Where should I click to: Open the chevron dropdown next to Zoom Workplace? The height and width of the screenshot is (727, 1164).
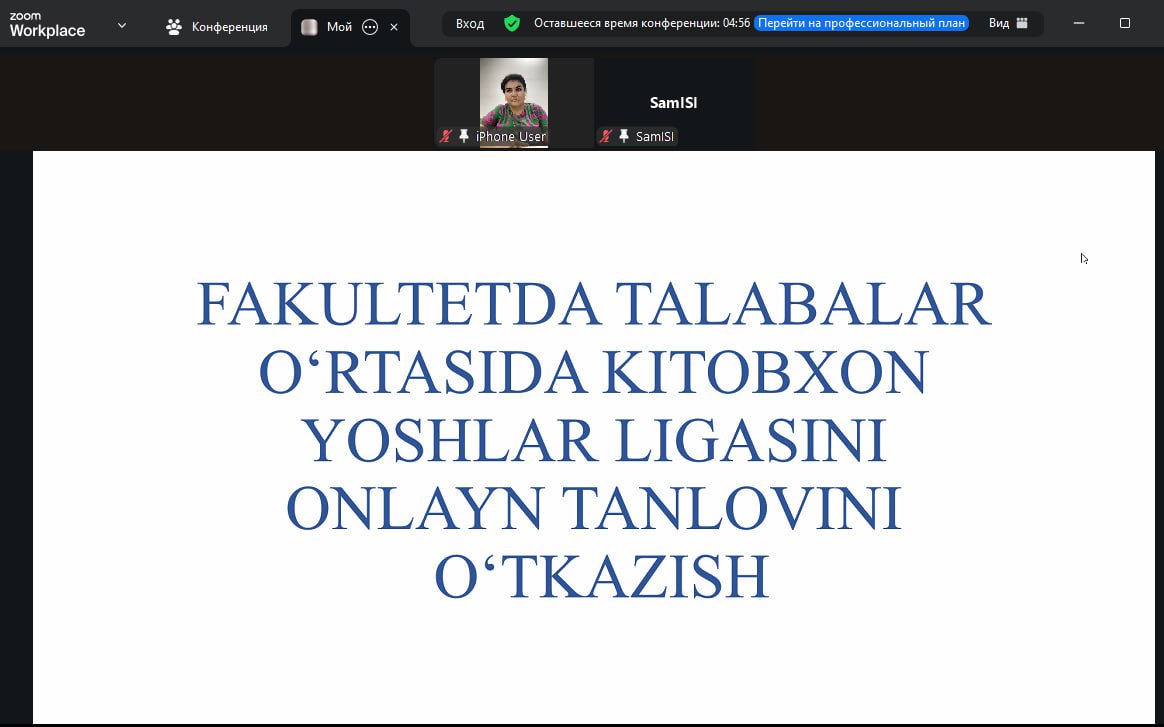pyautogui.click(x=123, y=25)
